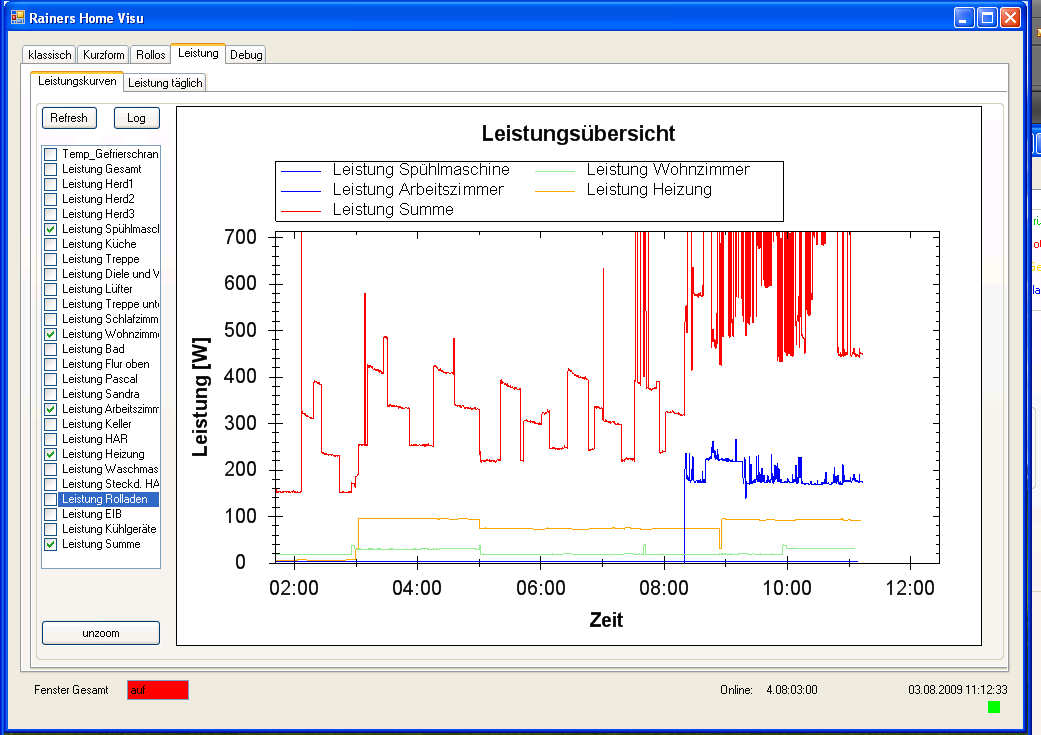Image resolution: width=1041 pixels, height=735 pixels.
Task: Uncheck the Leistung Arbeitszimmer checkbox
Action: click(x=50, y=409)
